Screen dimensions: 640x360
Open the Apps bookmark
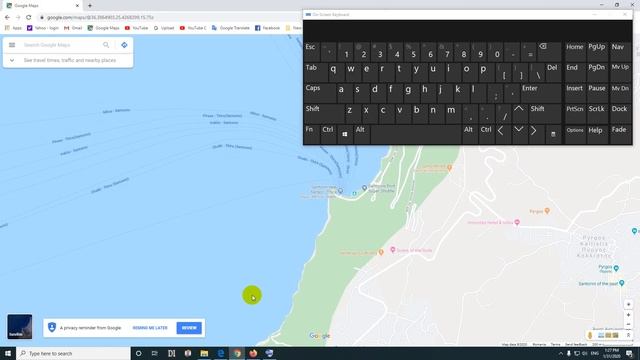click(x=13, y=28)
